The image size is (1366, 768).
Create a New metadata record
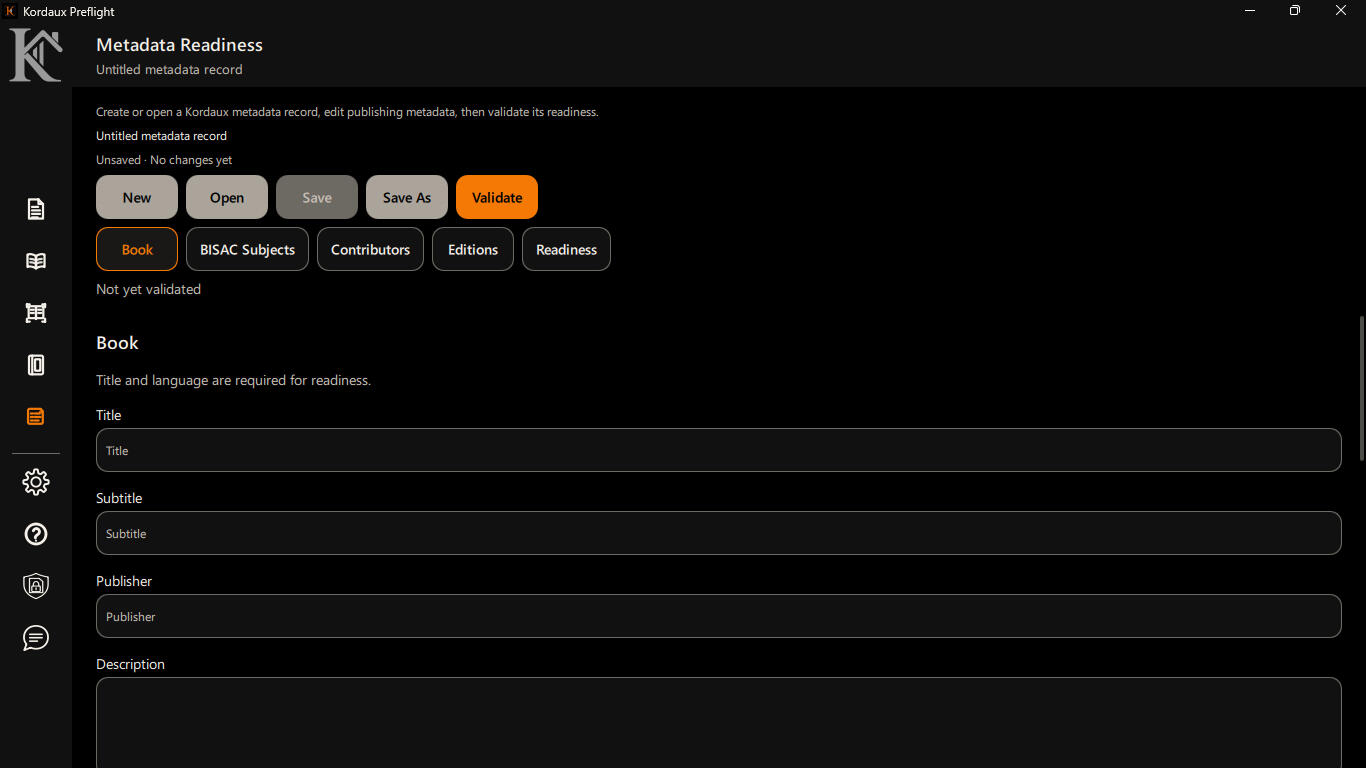[137, 197]
